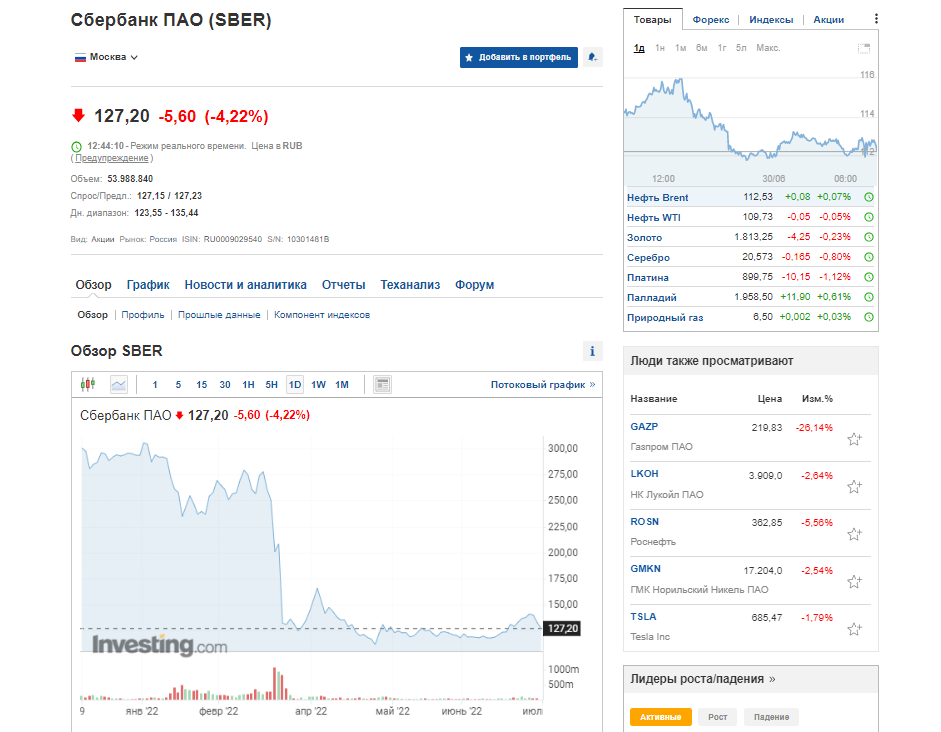This screenshot has height=732, width=941.
Task: Open the chart layout icon right of 1M
Action: [381, 384]
